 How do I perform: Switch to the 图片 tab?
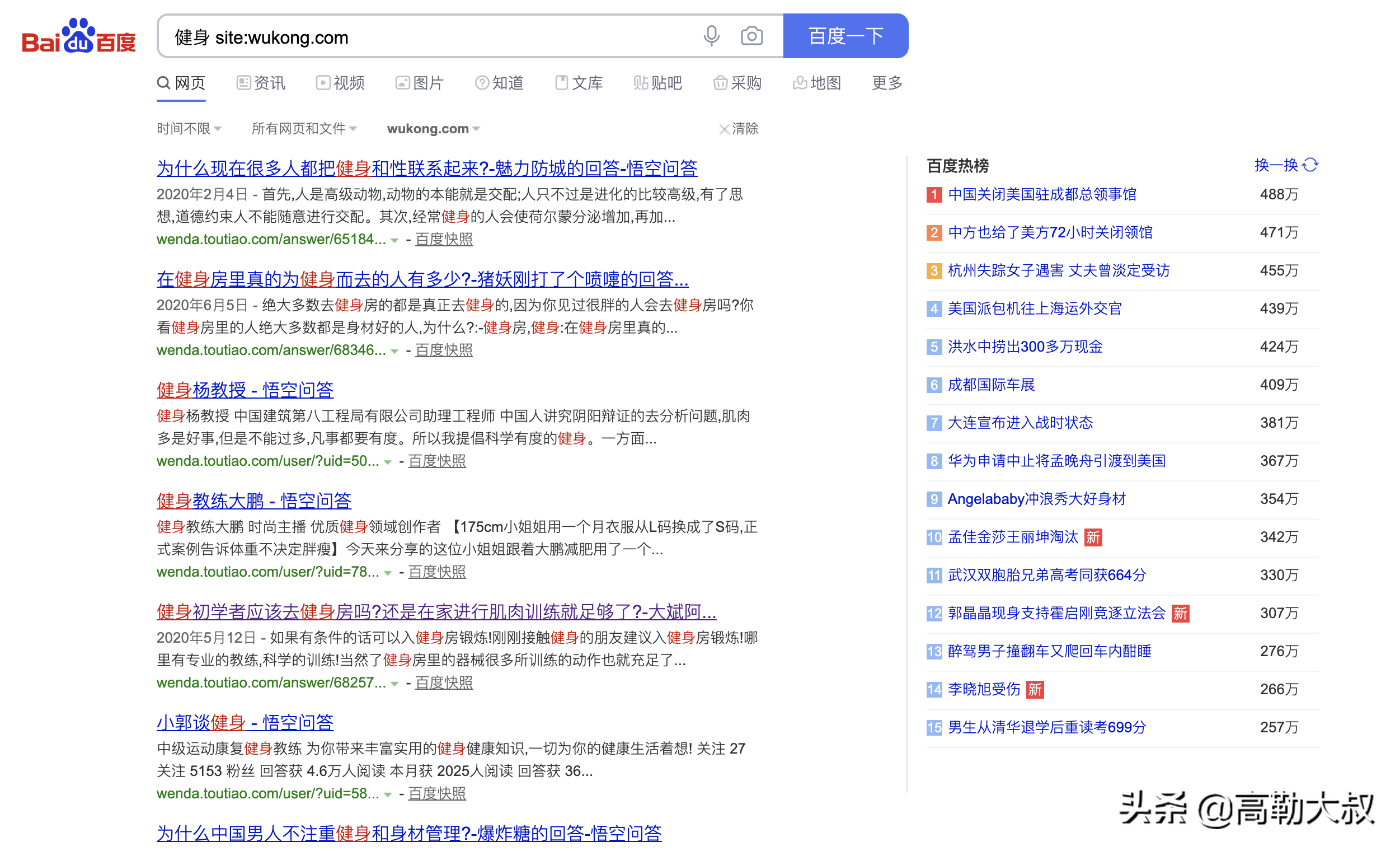(419, 83)
